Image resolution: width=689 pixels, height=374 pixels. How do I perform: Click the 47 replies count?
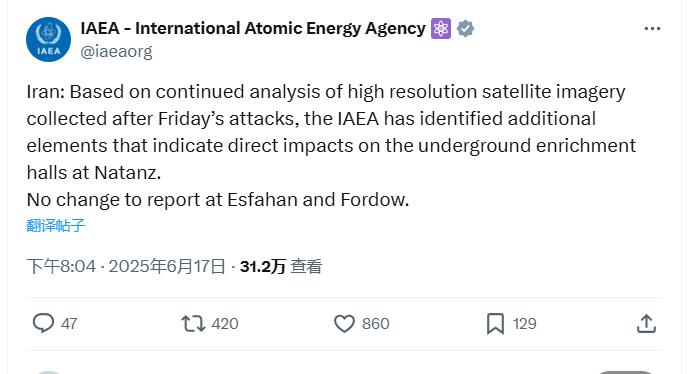(x=69, y=324)
